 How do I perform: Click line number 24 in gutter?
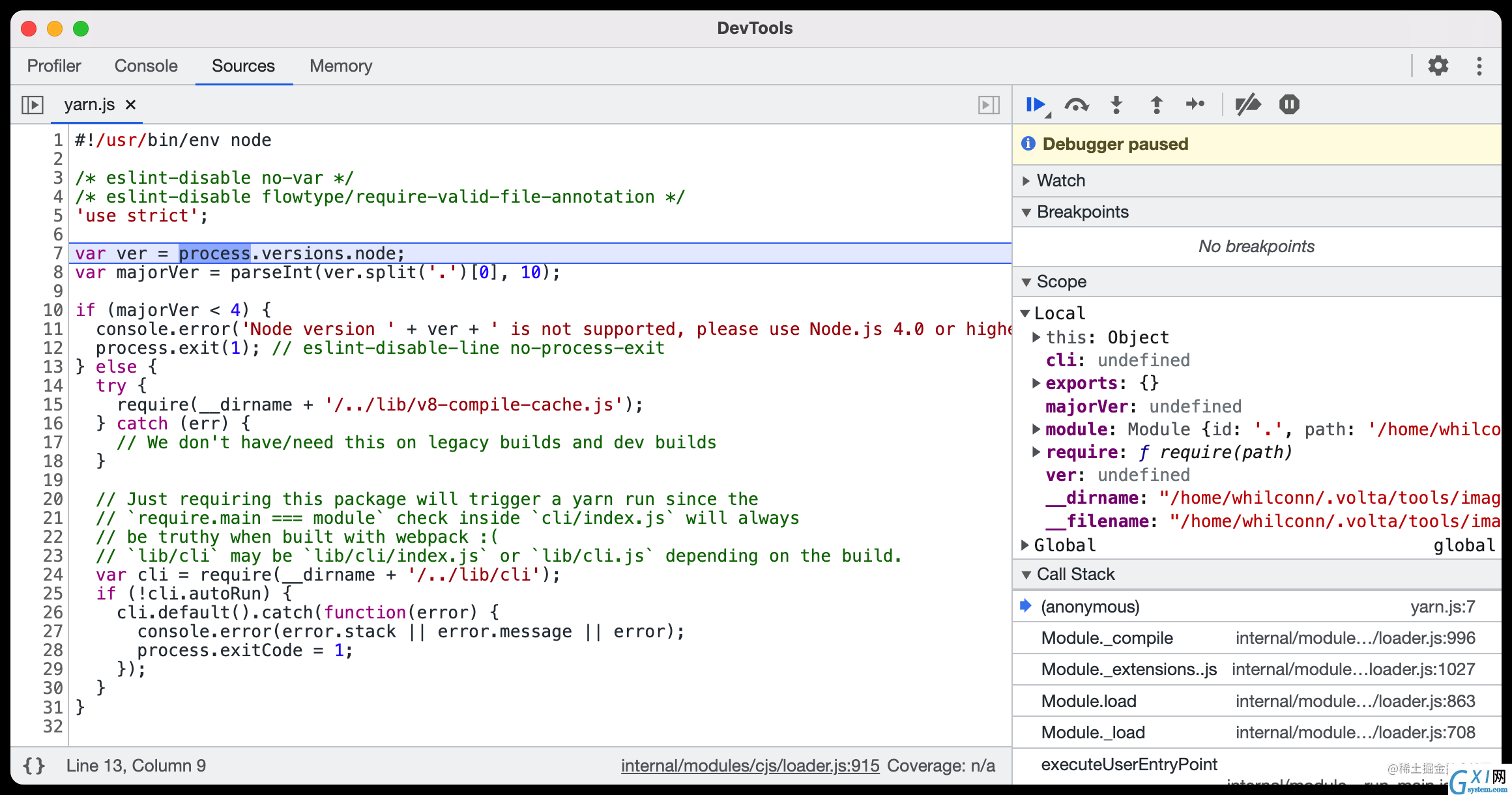53,575
